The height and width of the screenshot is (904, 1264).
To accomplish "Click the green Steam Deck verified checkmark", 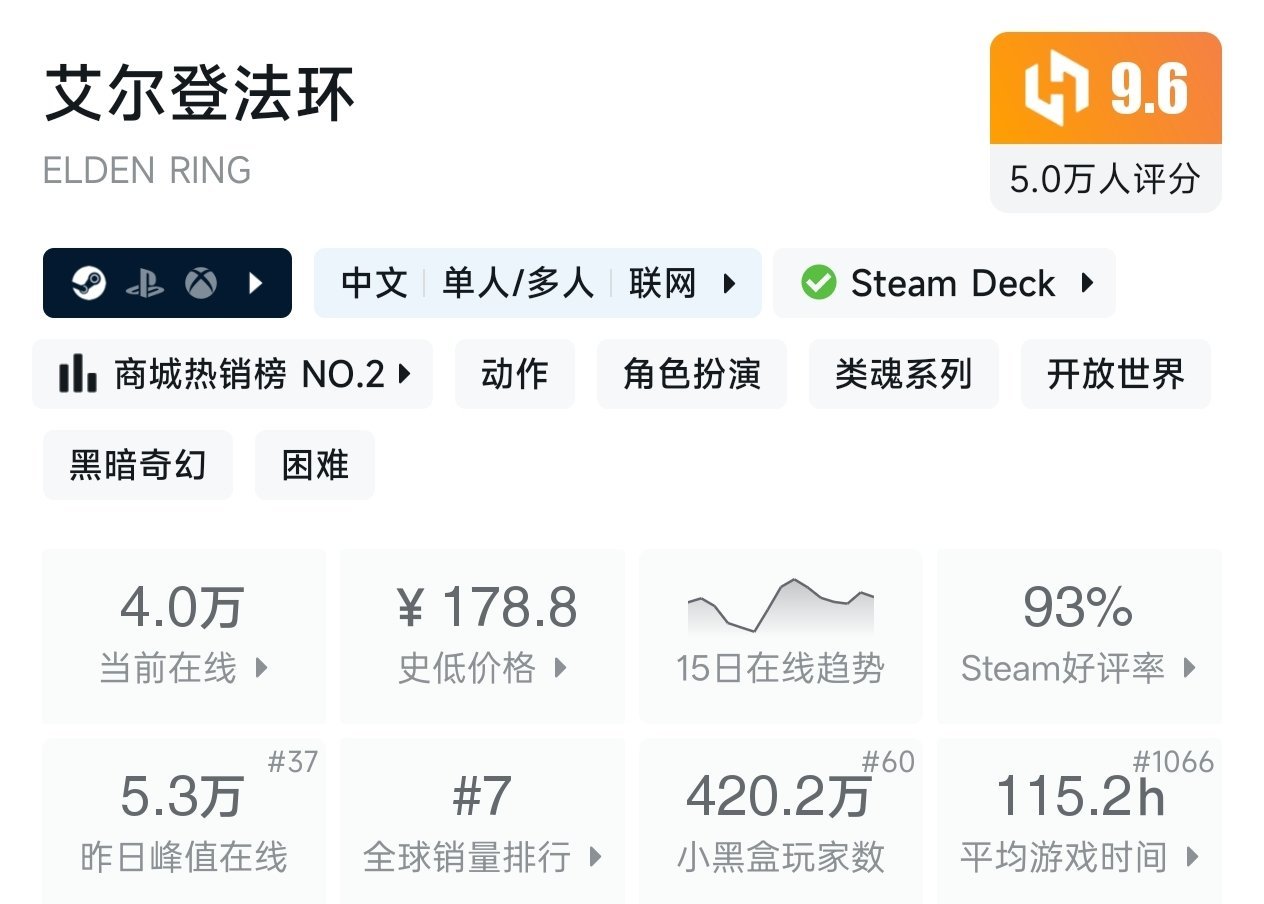I will tap(818, 284).
